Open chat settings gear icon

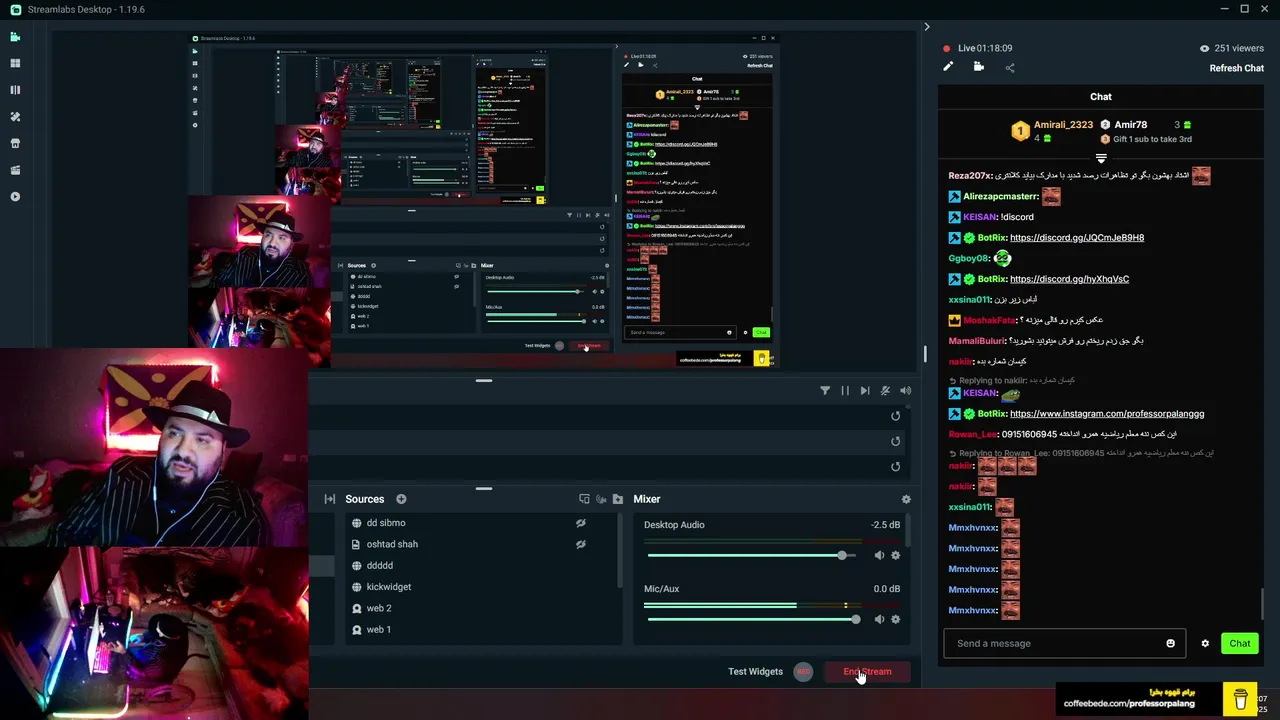(x=1205, y=644)
